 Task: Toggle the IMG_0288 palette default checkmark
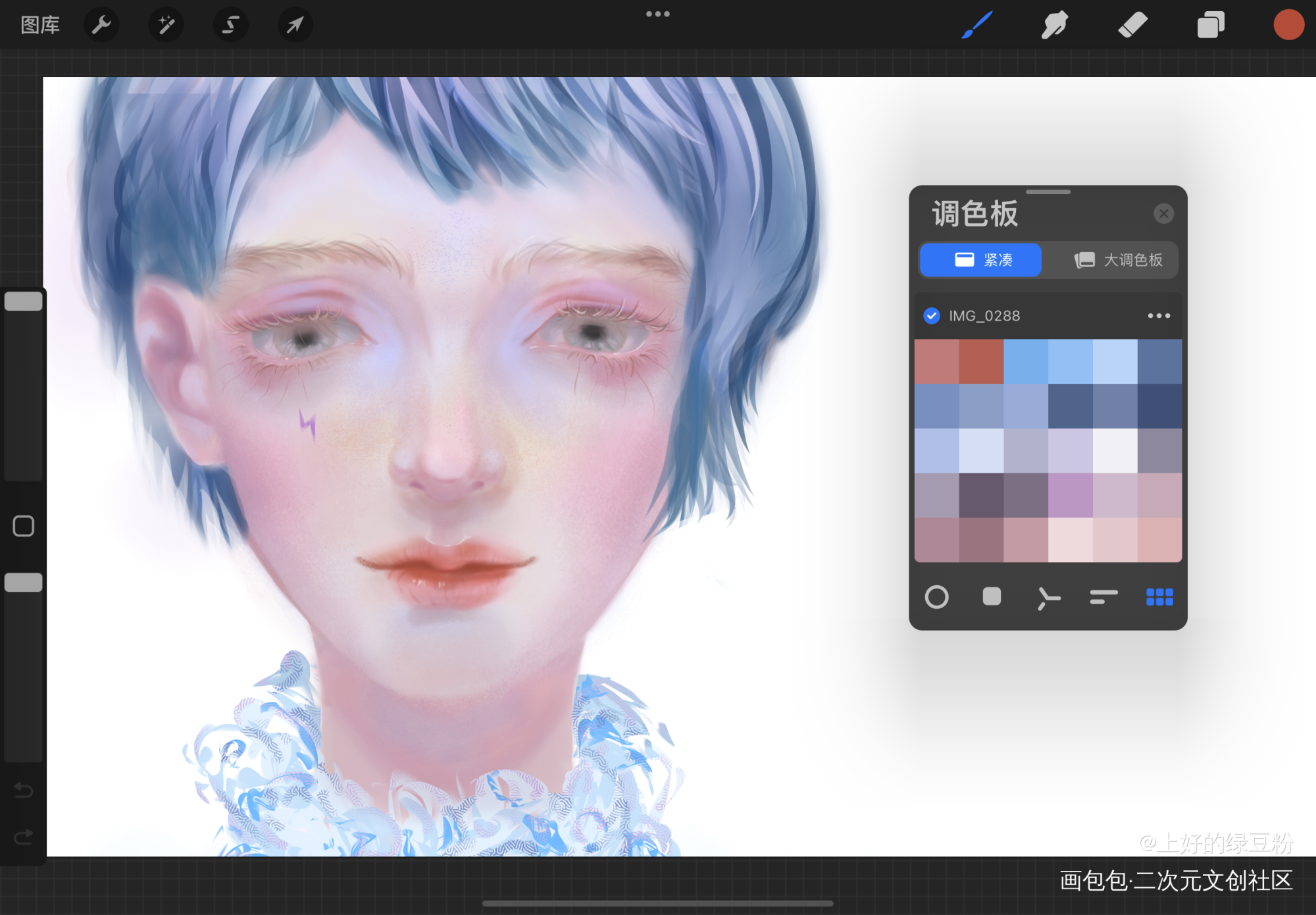[932, 316]
